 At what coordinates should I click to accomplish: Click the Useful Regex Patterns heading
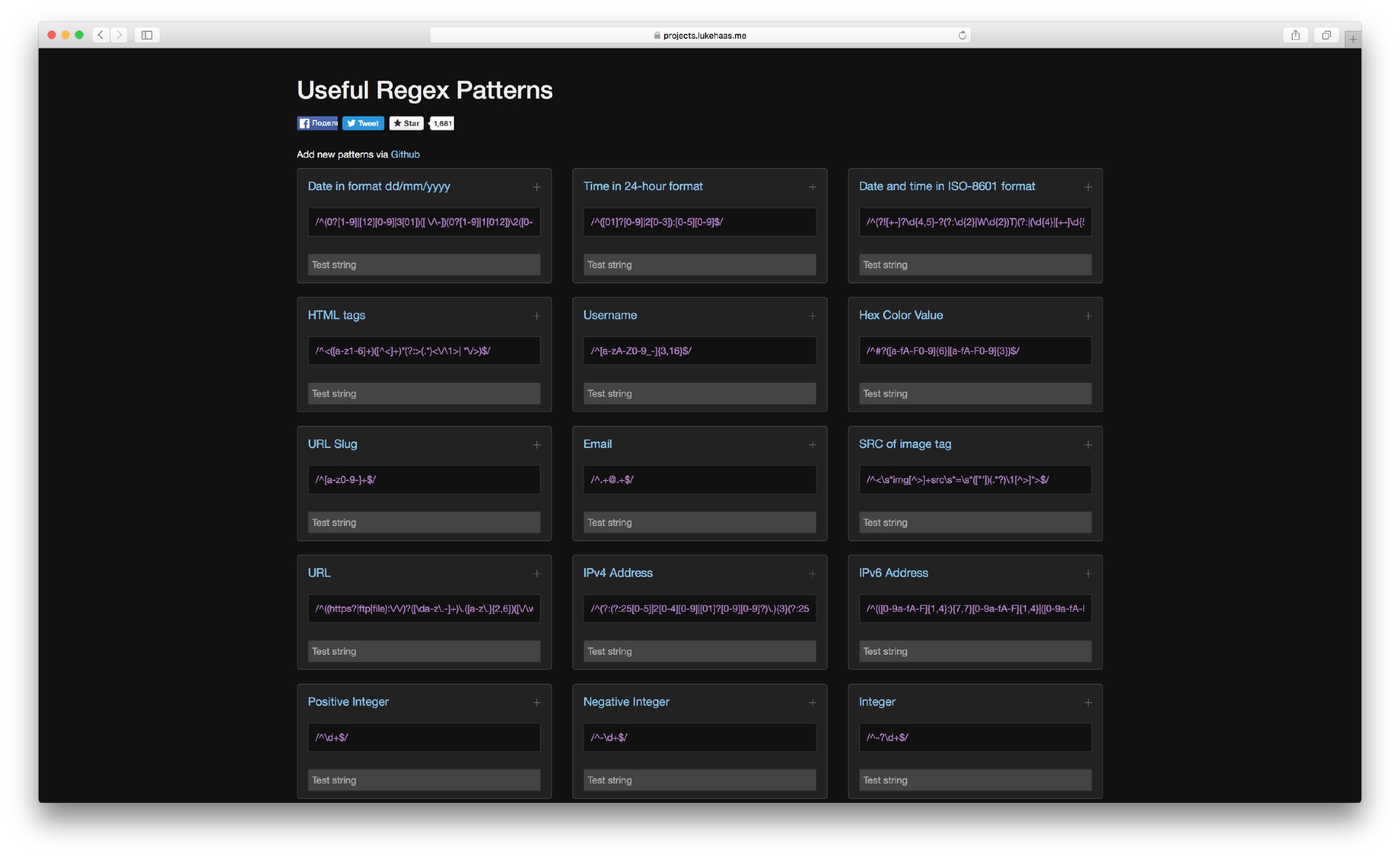pos(424,90)
